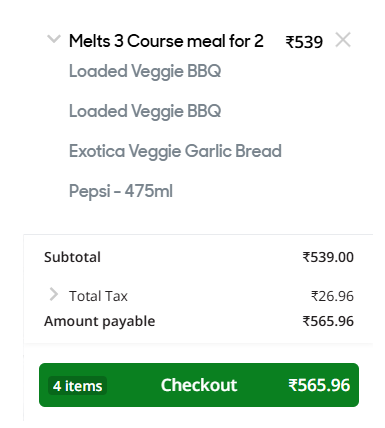Click the Amount payable label
This screenshot has height=428, width=385.
click(x=99, y=322)
